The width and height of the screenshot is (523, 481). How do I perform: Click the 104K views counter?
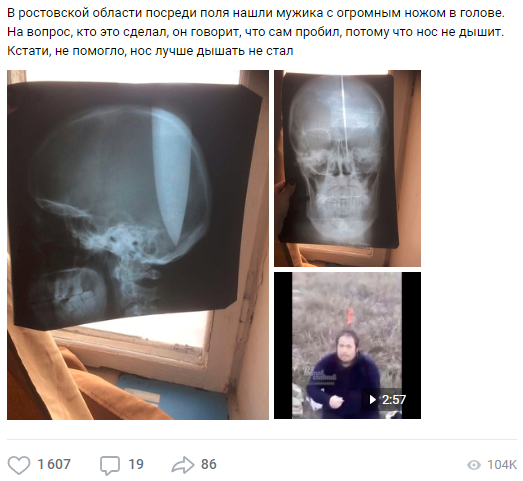click(502, 465)
